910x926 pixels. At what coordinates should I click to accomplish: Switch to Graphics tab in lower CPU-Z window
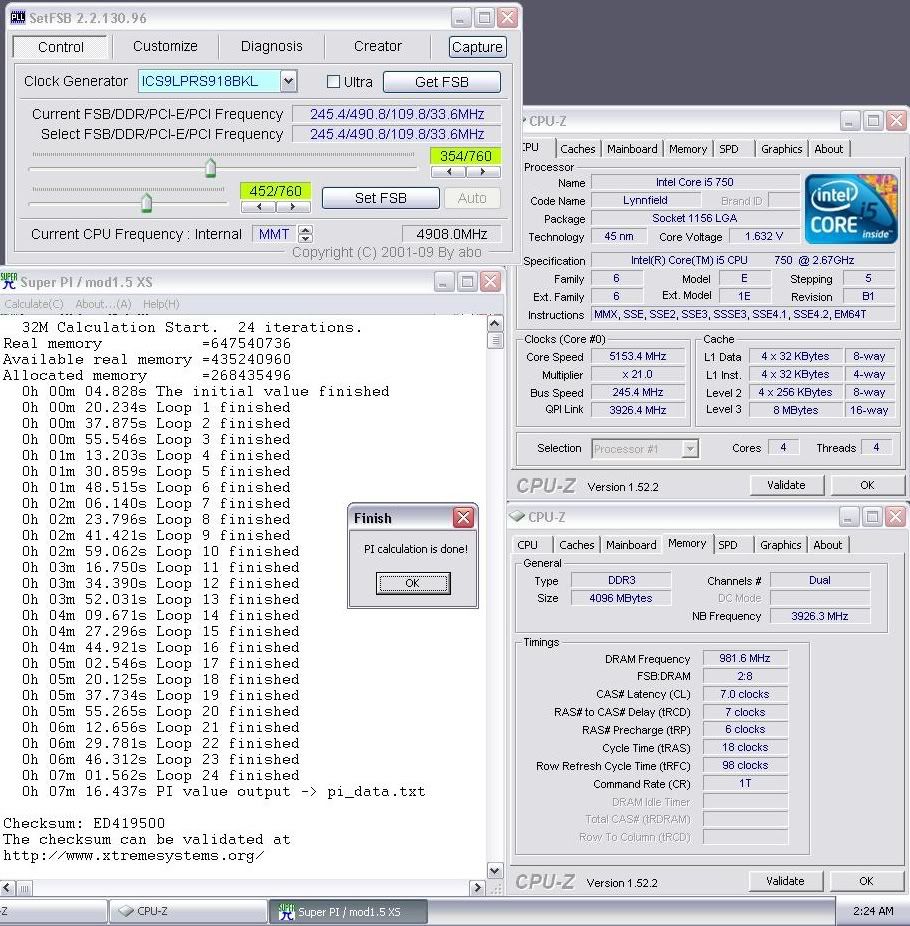point(780,544)
